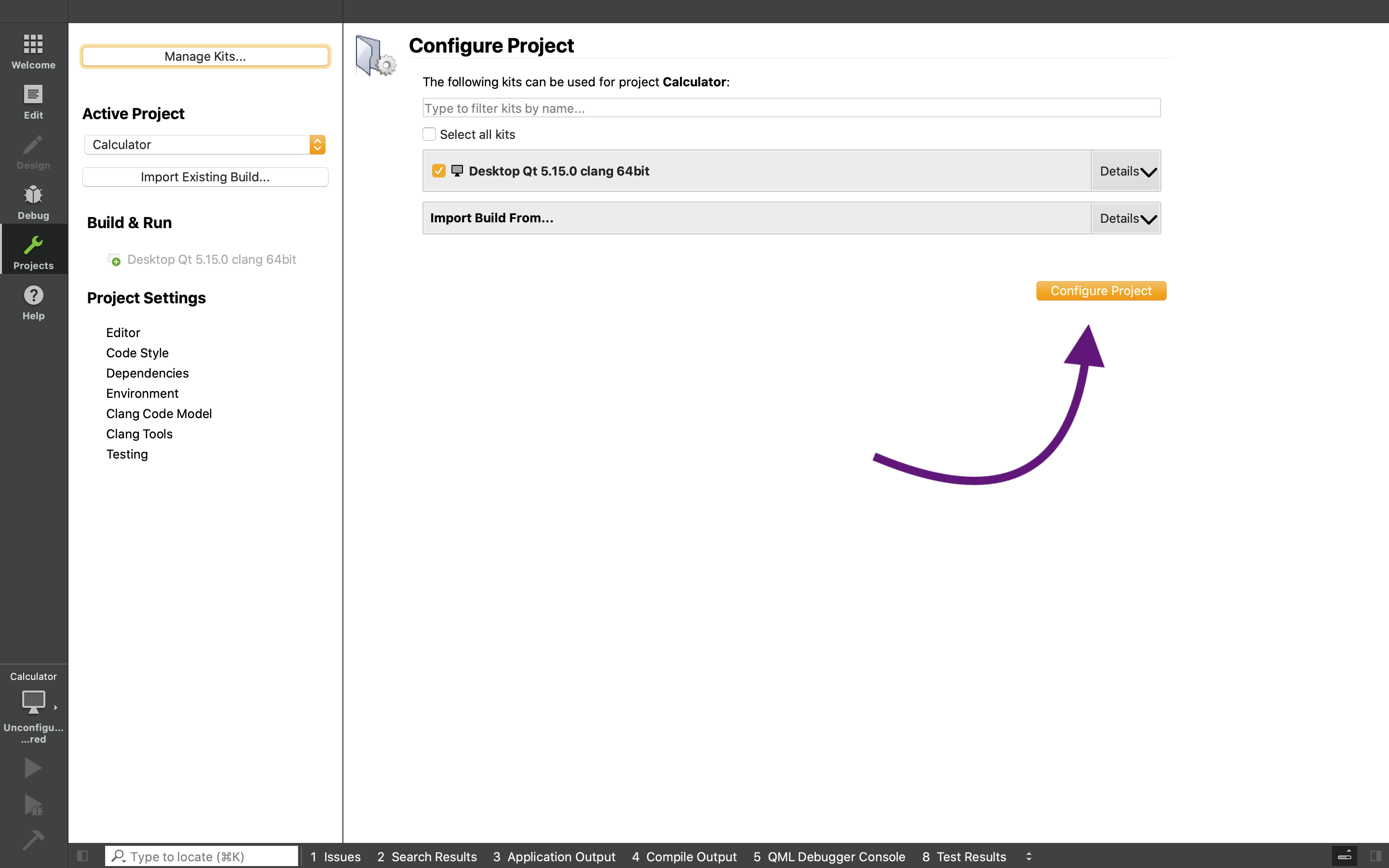Viewport: 1389px width, 868px height.
Task: Select the Projects wrench icon
Action: (33, 246)
